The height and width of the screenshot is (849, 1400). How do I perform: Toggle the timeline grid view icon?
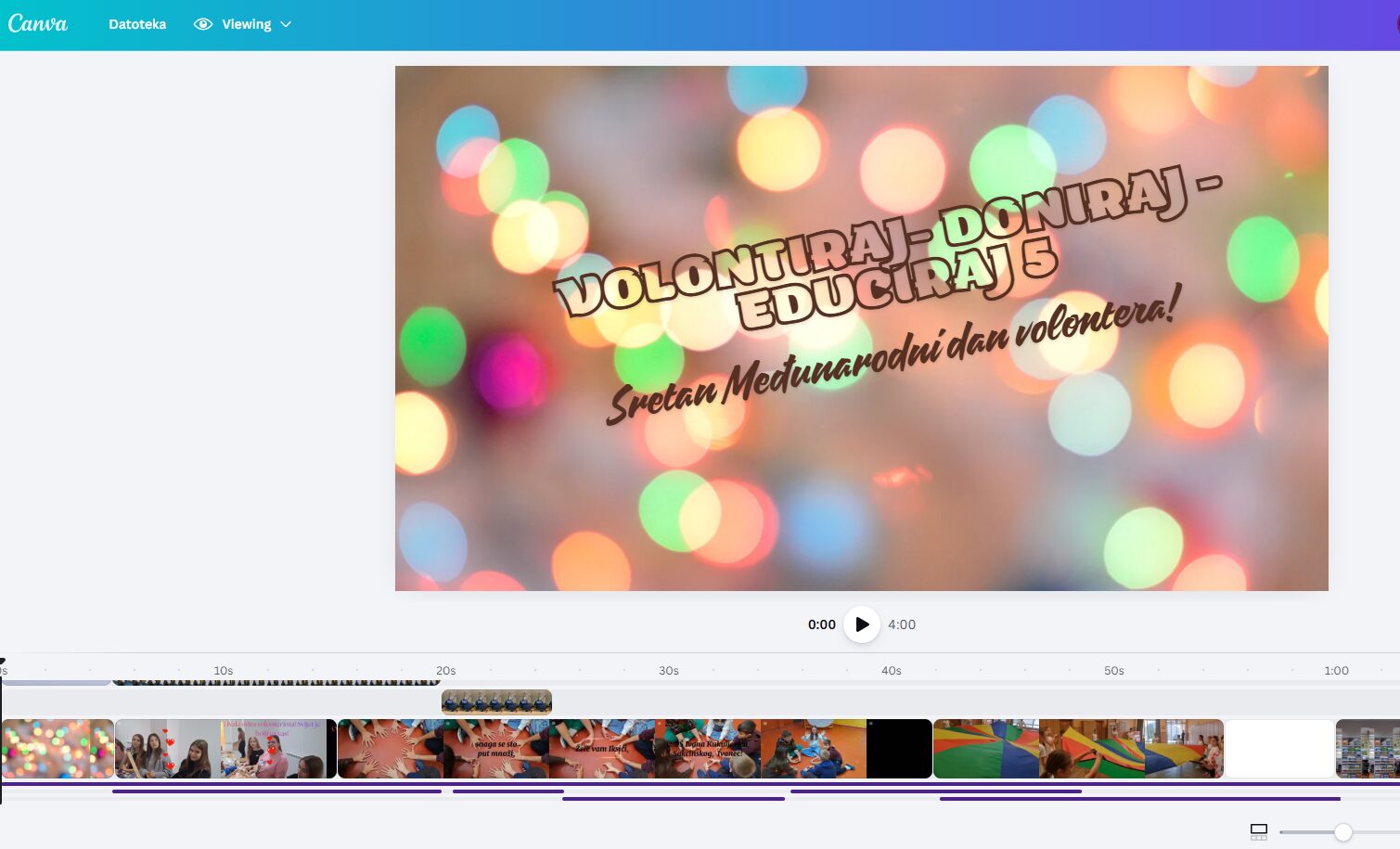coord(1258,832)
